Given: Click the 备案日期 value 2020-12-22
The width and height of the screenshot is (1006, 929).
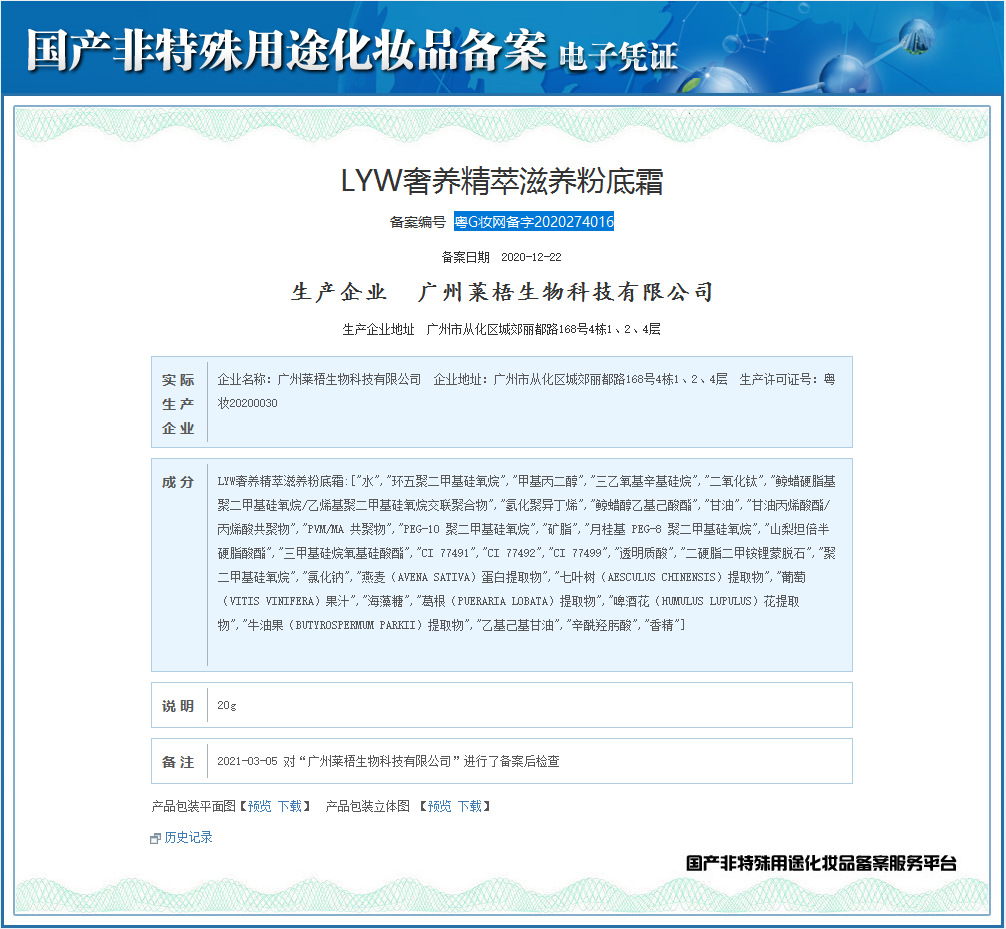Looking at the screenshot, I should pyautogui.click(x=531, y=257).
